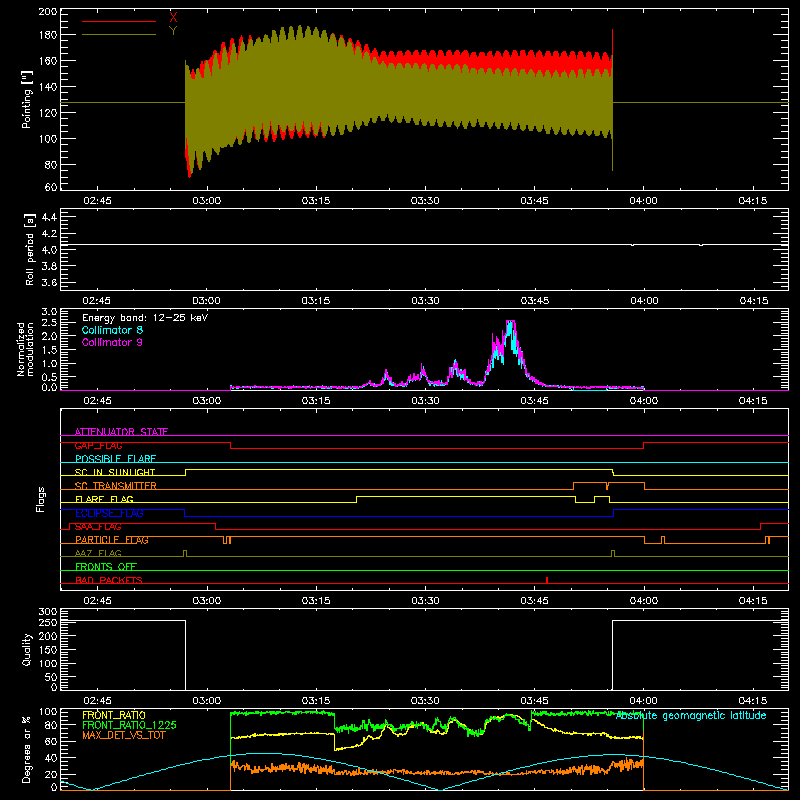Click the olive Y legend label
Image resolution: width=800 pixels, height=800 pixels.
tap(173, 31)
